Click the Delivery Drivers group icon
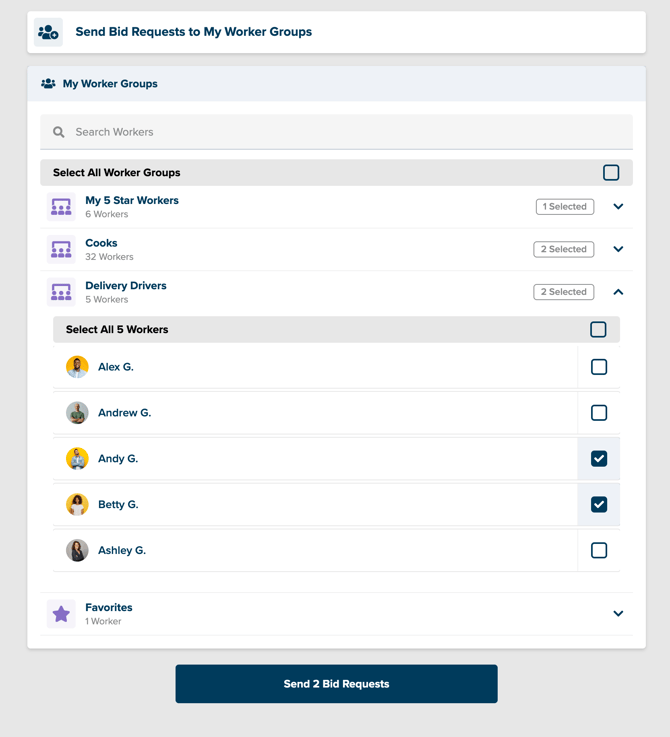 [x=61, y=292]
